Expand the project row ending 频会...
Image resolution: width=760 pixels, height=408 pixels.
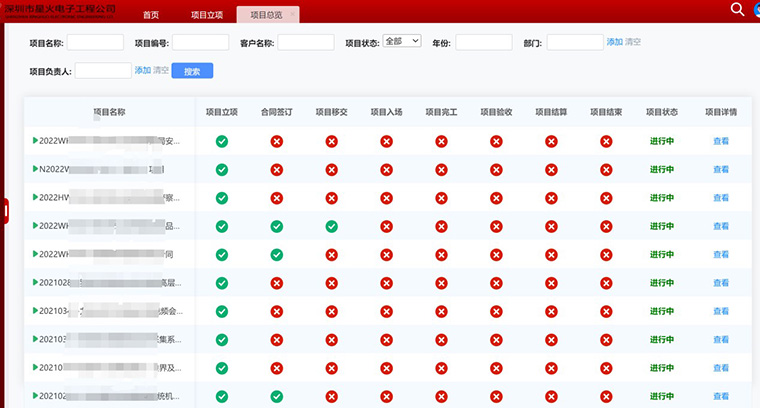pyautogui.click(x=35, y=311)
